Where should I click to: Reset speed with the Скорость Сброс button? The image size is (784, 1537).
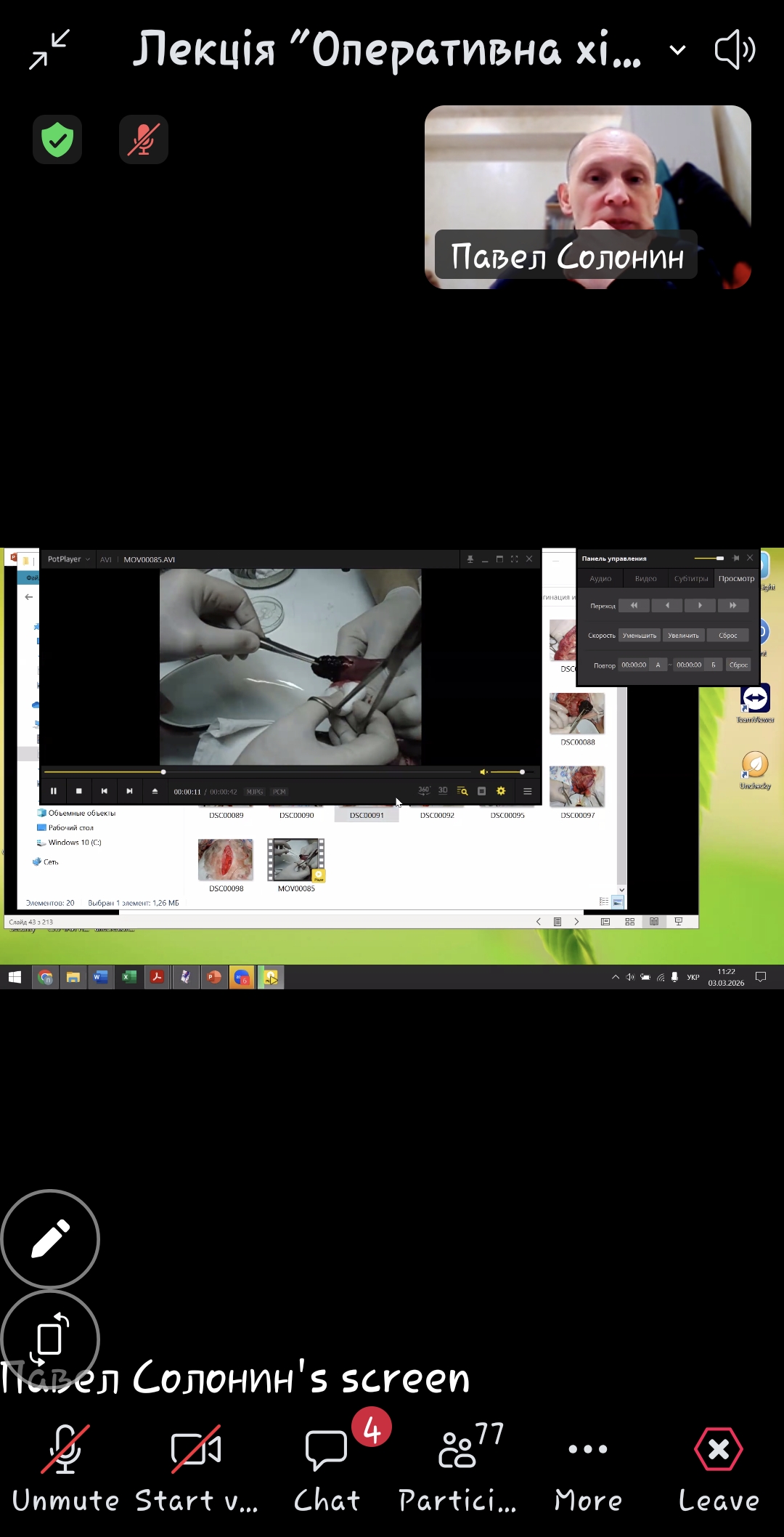pos(728,635)
